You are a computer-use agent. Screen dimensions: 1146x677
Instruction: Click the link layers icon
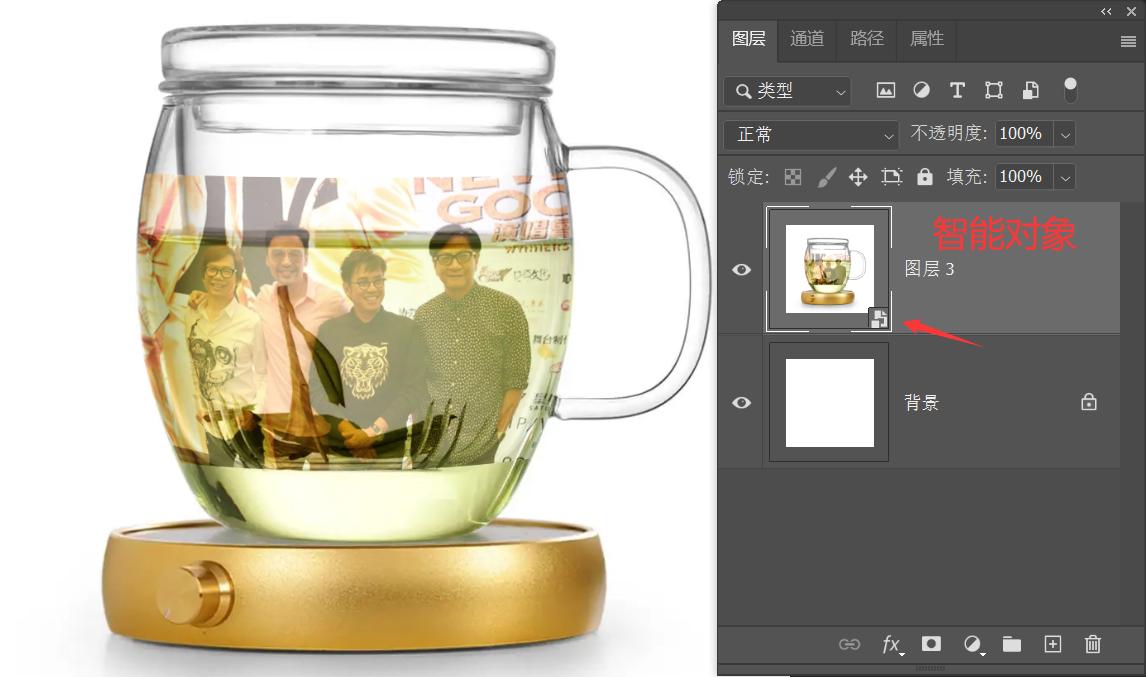[849, 644]
